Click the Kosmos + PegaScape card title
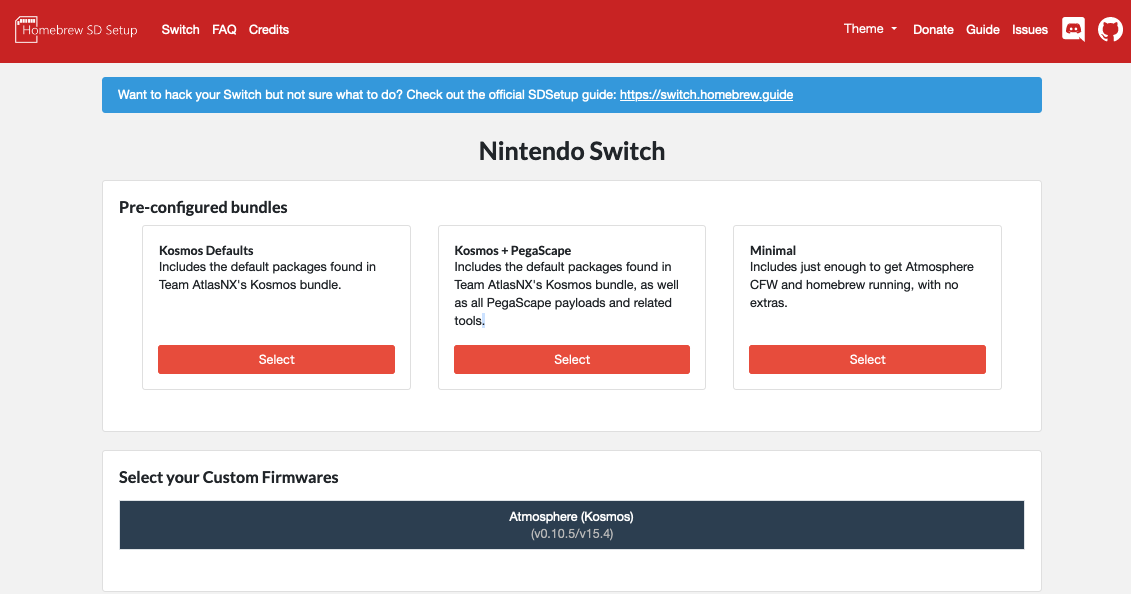1131x594 pixels. 513,250
